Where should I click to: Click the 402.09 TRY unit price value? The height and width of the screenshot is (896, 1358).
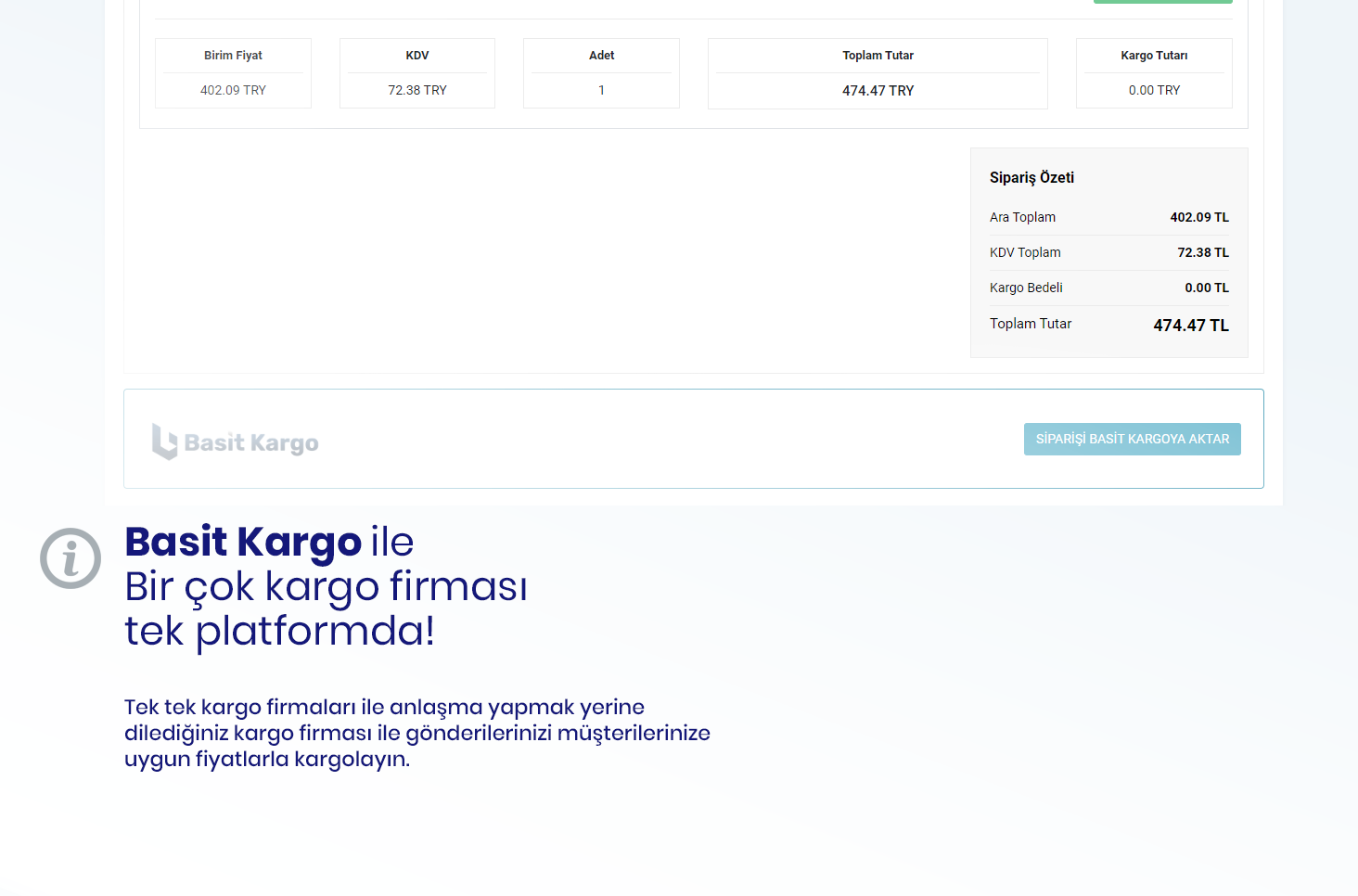click(233, 90)
